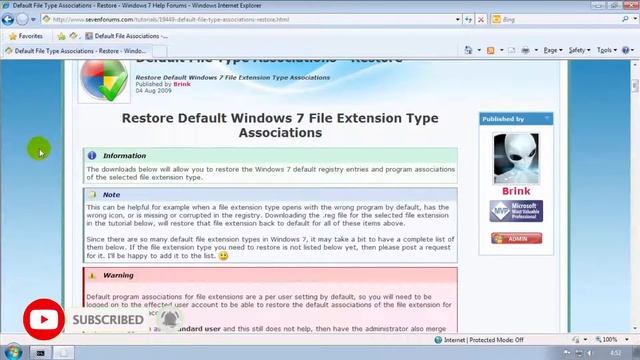Click into the Bing search box
Image resolution: width=640 pixels, height=360 pixels.
(555, 19)
